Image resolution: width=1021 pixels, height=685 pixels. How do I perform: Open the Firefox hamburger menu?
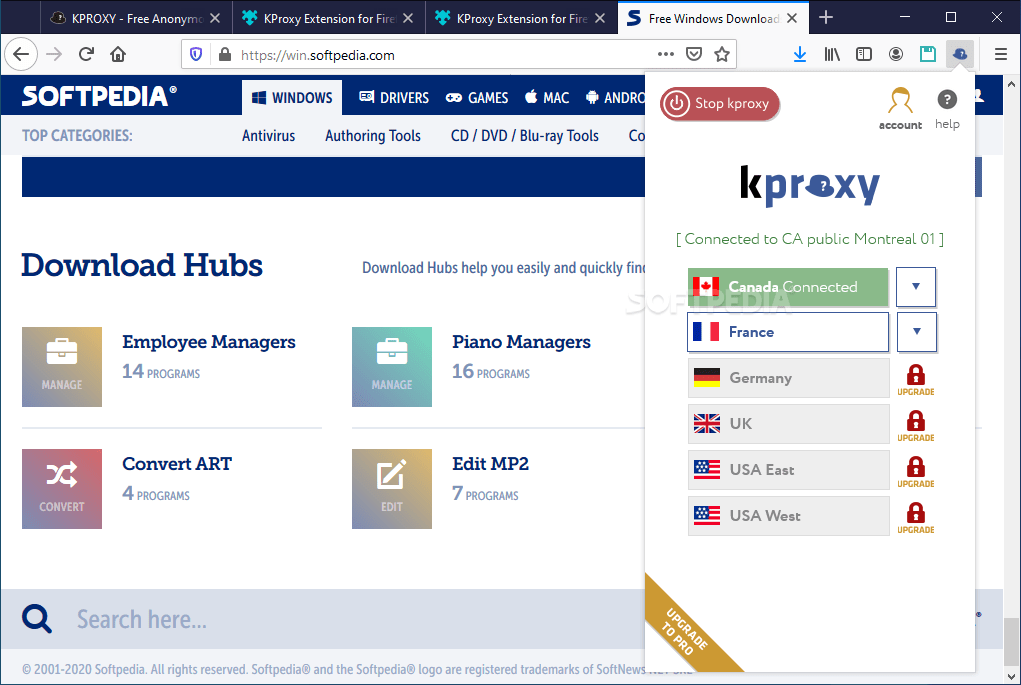point(1001,54)
